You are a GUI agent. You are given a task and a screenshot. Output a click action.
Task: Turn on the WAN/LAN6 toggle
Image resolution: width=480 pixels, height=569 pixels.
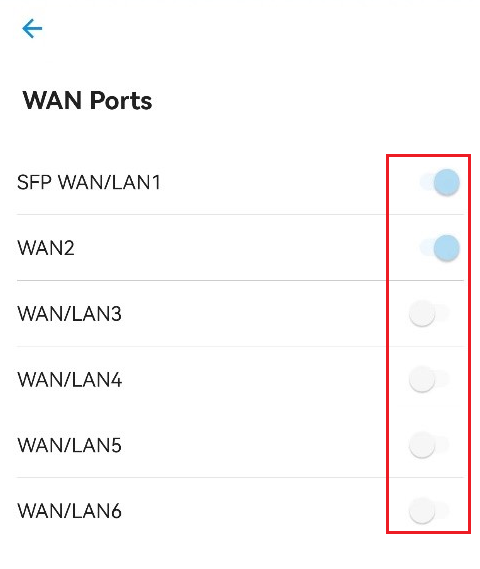point(429,511)
